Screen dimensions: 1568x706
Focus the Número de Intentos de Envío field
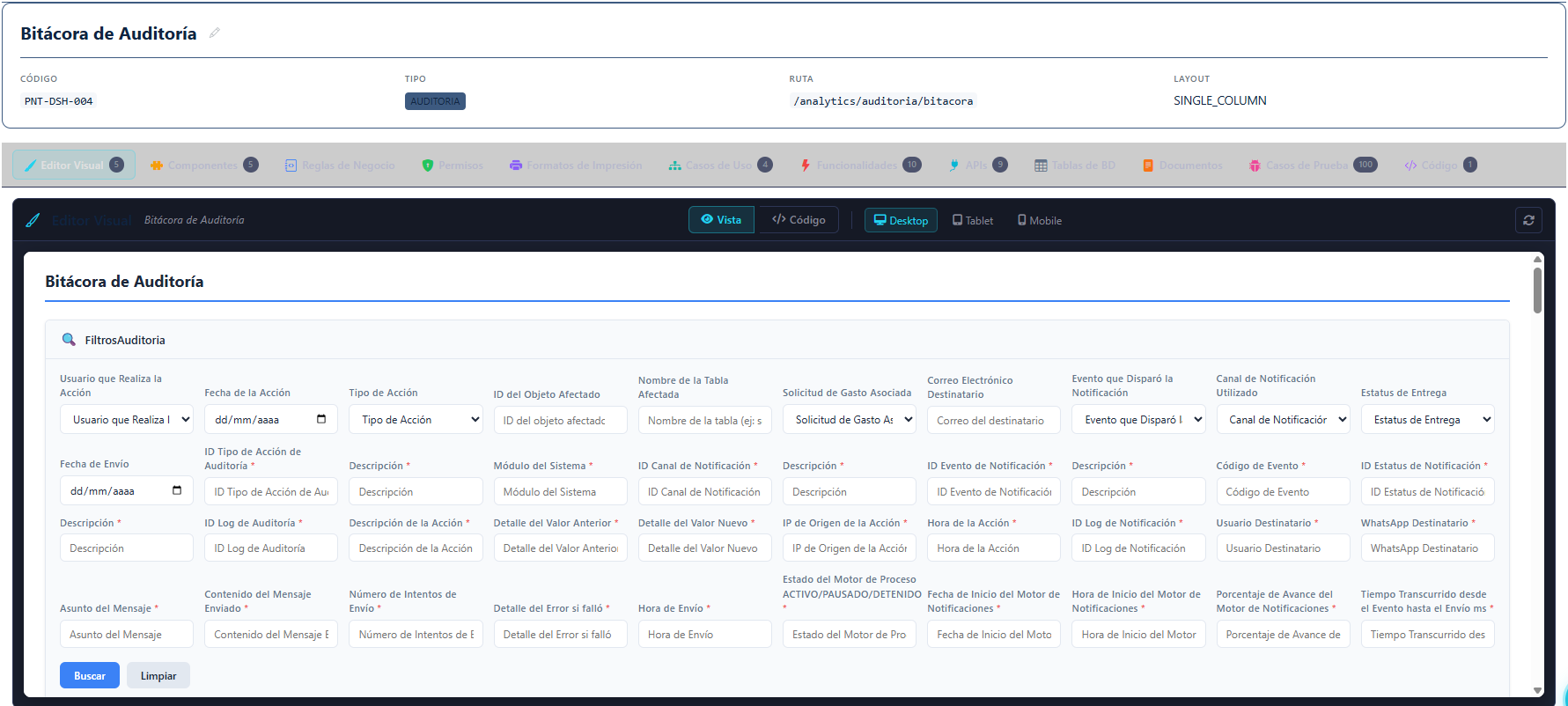(x=416, y=634)
